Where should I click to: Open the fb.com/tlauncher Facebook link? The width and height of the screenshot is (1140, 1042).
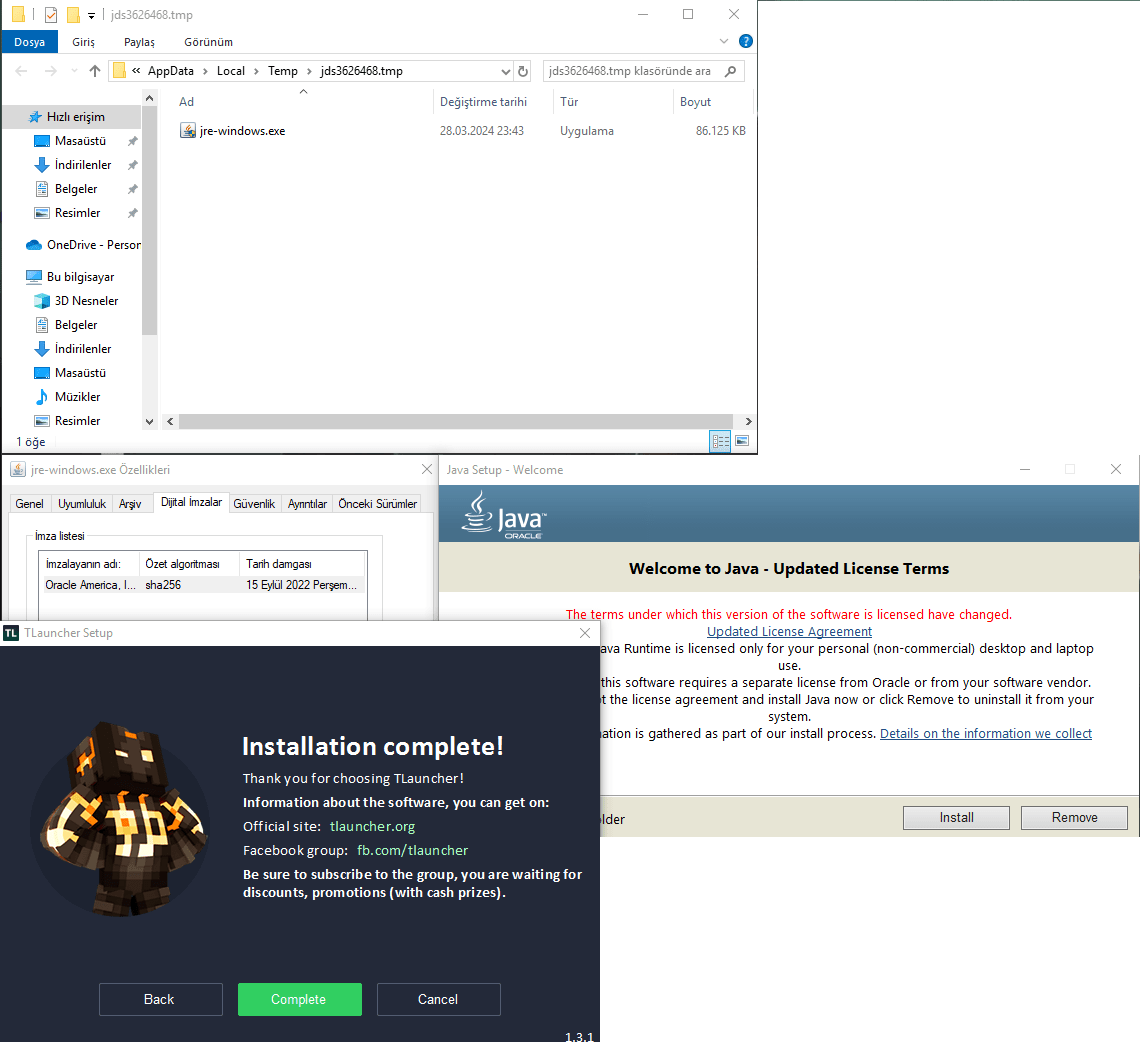tap(412, 851)
